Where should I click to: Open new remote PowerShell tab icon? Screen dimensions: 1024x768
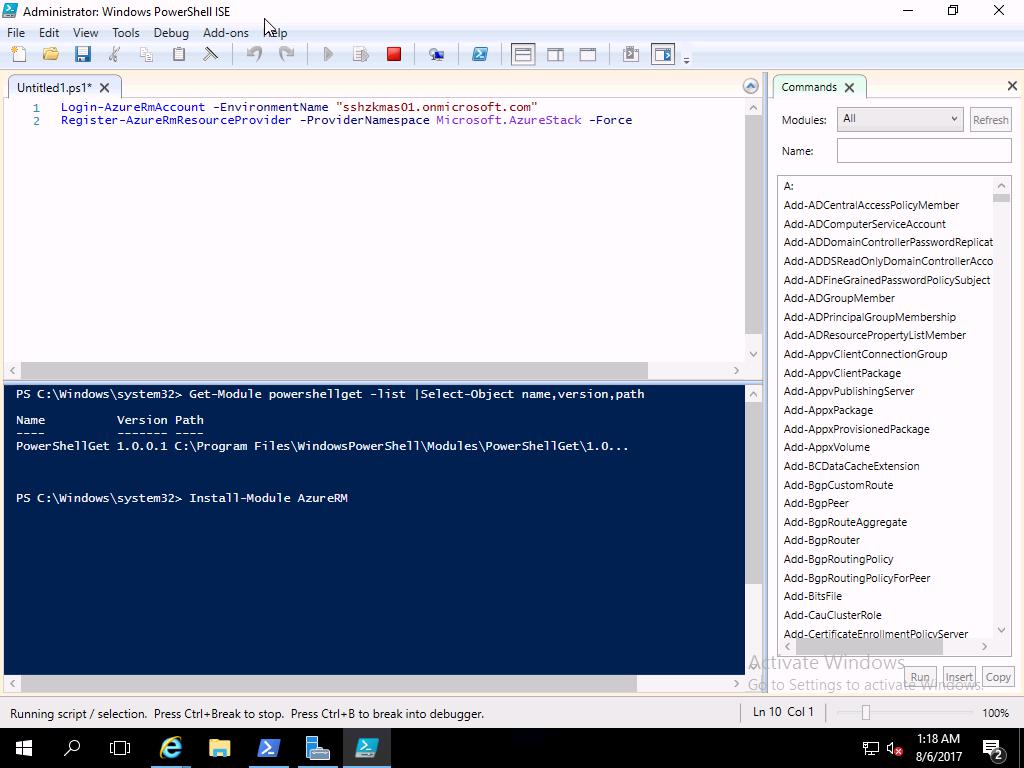pos(436,54)
